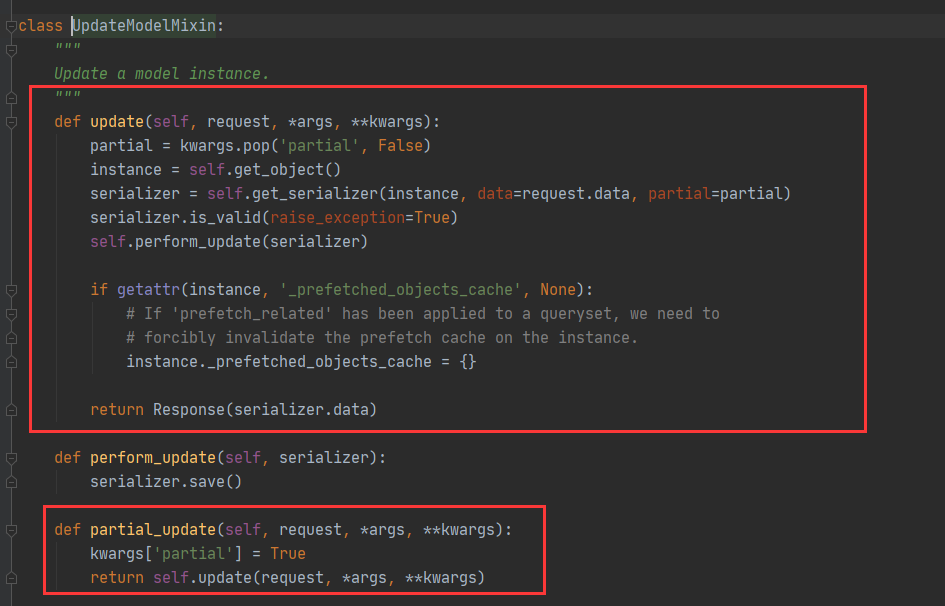Click fold marker at the docstring's closing quotes
The width and height of the screenshot is (945, 606).
tap(11, 98)
